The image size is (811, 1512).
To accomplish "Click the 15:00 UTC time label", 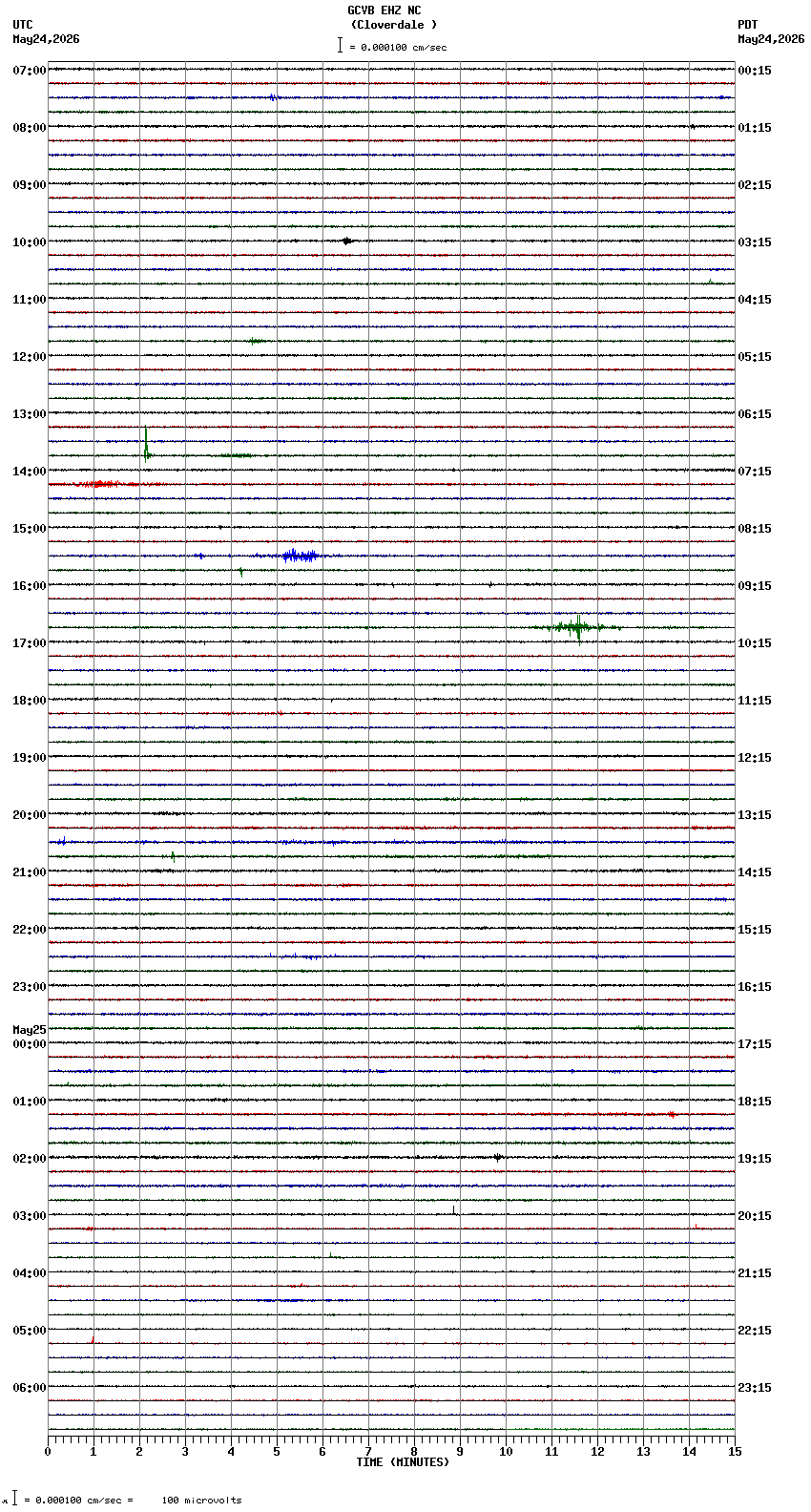I will point(30,529).
